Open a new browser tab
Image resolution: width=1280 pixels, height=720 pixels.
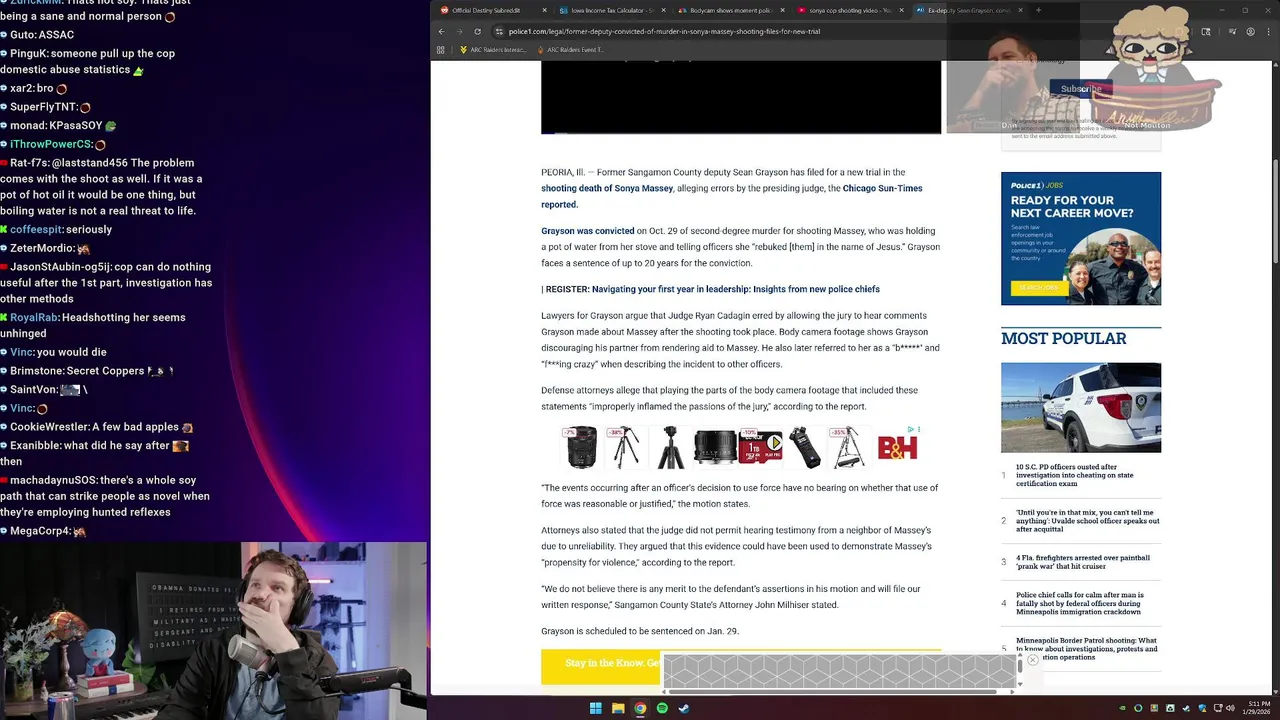1038,10
